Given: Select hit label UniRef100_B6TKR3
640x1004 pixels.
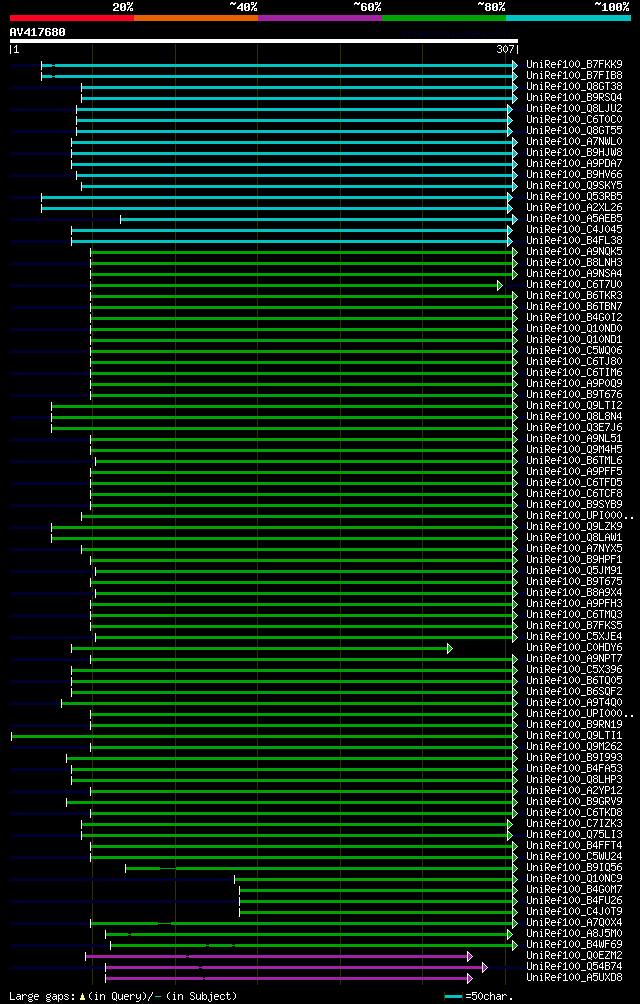Looking at the screenshot, I should tap(574, 296).
